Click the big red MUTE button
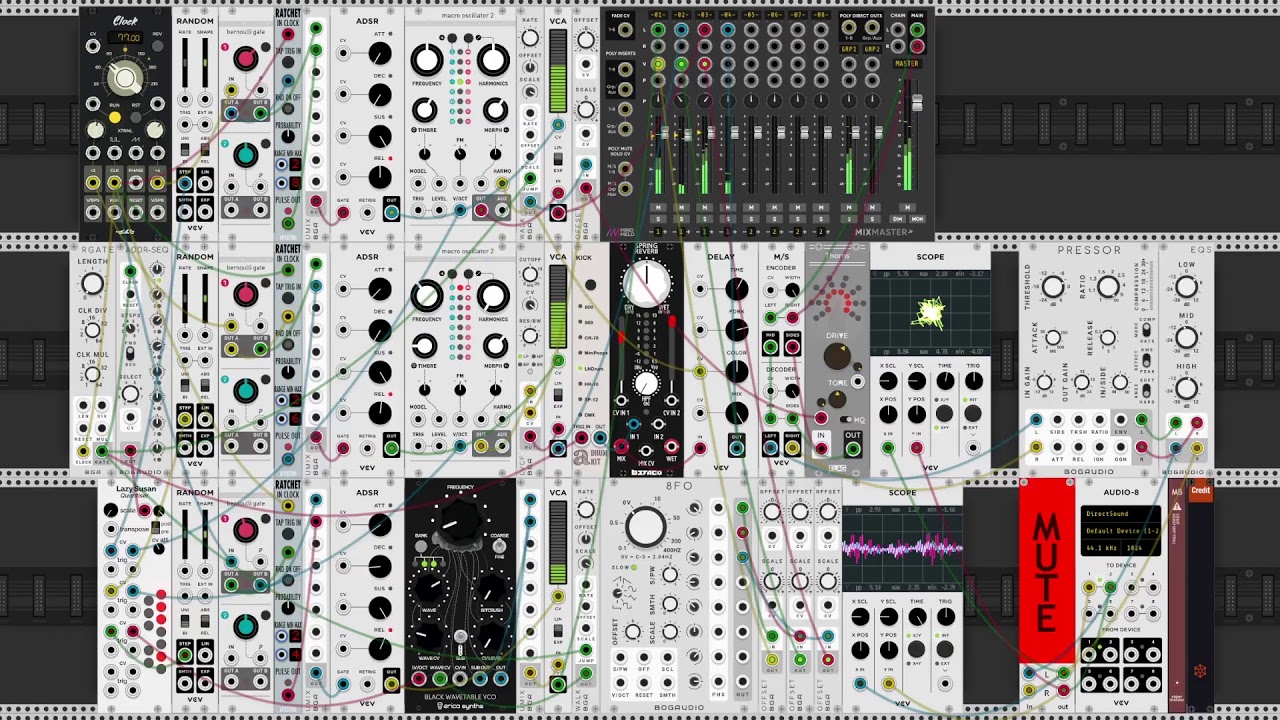Screen dimensions: 1280x720 [1047, 571]
